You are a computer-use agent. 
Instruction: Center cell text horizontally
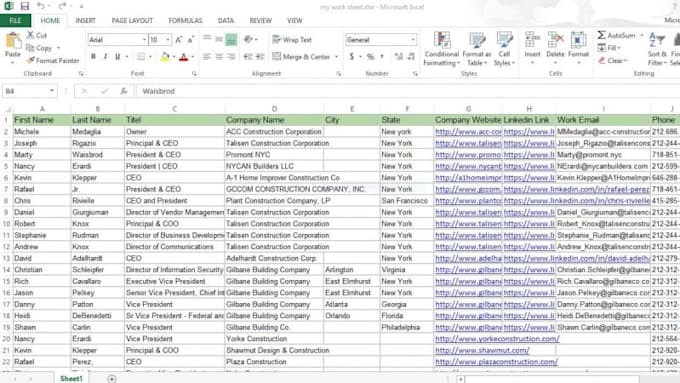point(219,56)
